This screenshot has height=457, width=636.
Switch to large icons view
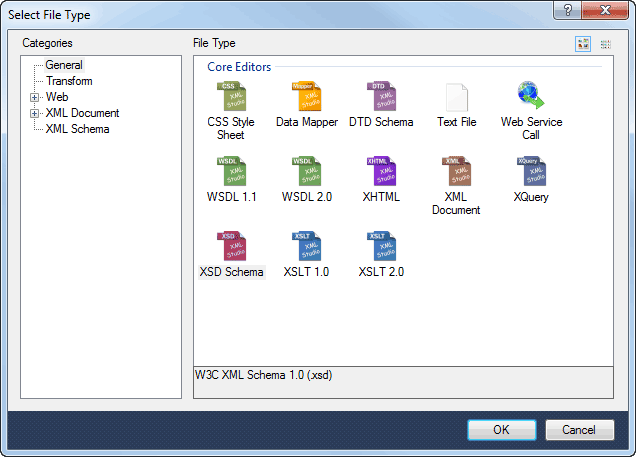coord(583,44)
